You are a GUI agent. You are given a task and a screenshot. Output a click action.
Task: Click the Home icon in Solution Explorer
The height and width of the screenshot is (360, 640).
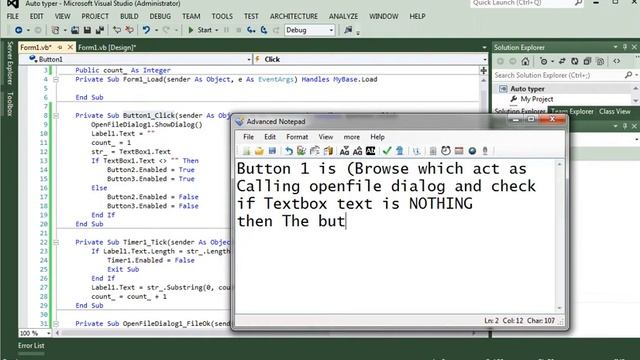[x=525, y=62]
